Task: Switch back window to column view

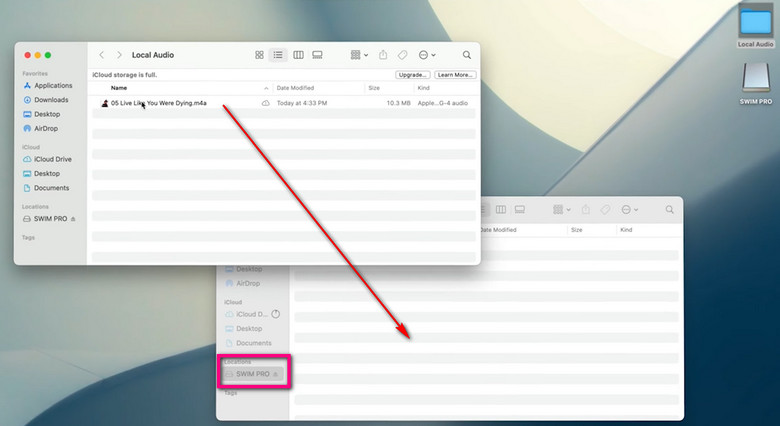Action: (501, 210)
